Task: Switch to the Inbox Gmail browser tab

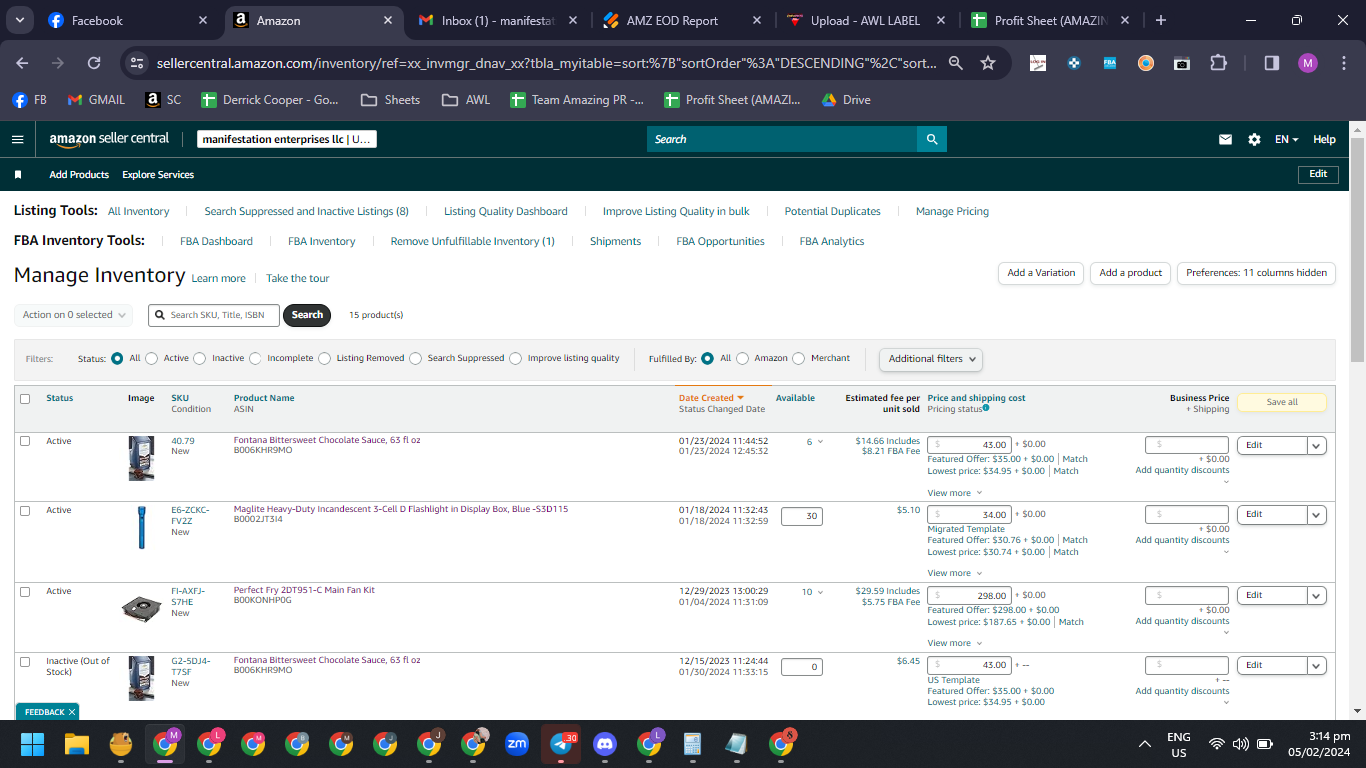Action: (495, 20)
